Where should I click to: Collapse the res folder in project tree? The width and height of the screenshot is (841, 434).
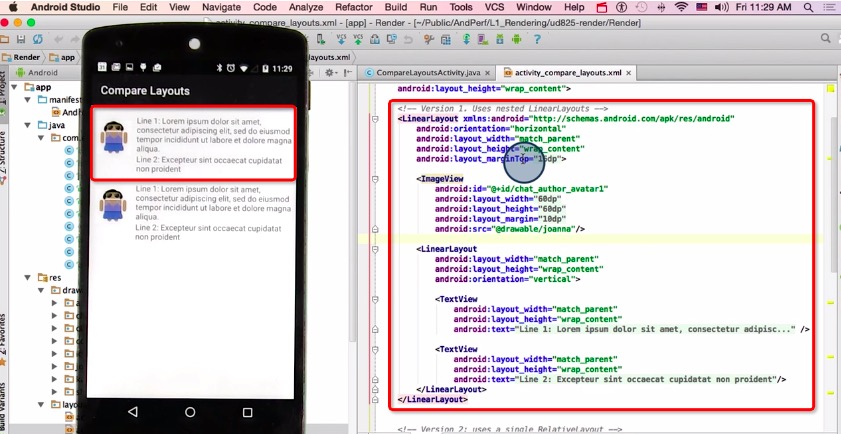(28, 277)
